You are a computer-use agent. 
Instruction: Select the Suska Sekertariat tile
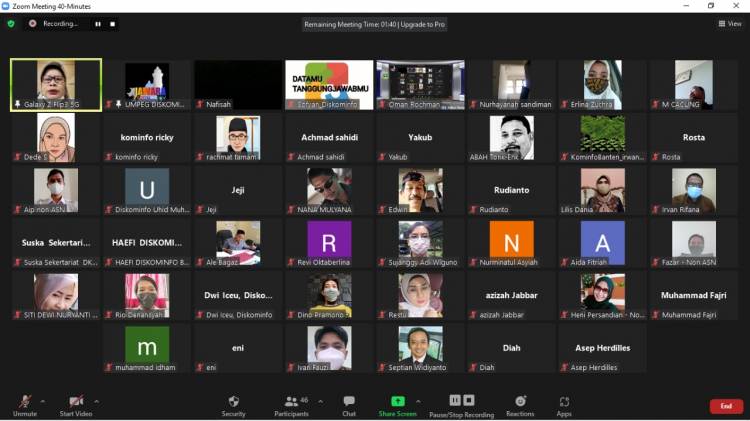[x=56, y=243]
